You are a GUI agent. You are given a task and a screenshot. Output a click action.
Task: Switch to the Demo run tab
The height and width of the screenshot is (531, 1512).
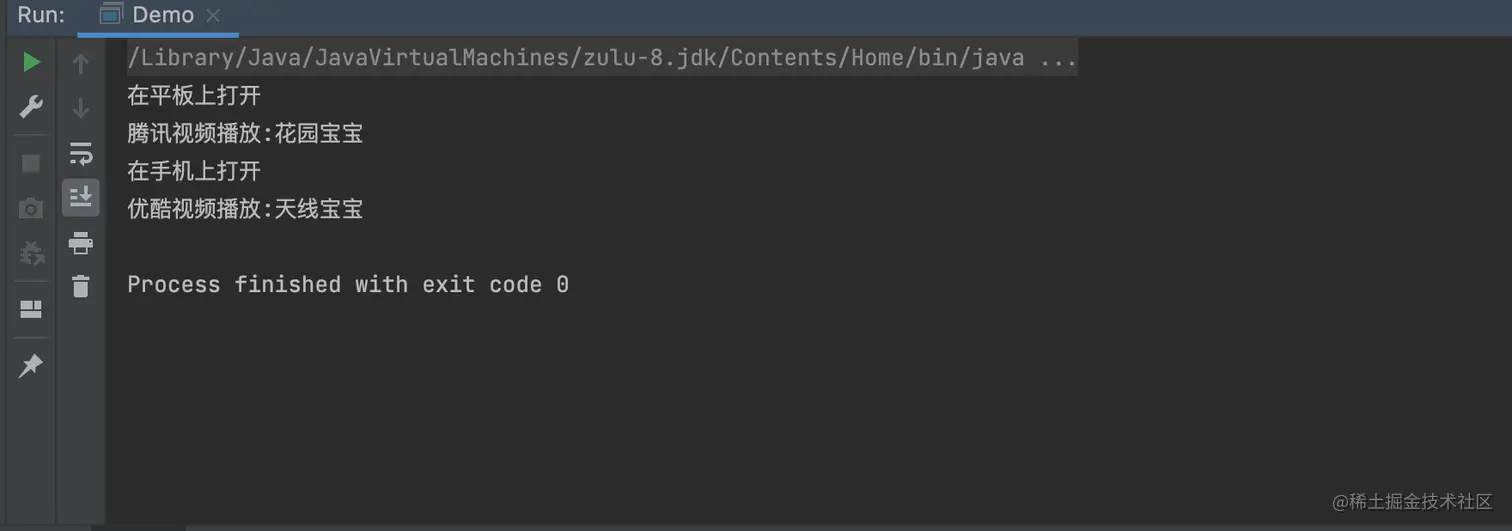pos(162,15)
